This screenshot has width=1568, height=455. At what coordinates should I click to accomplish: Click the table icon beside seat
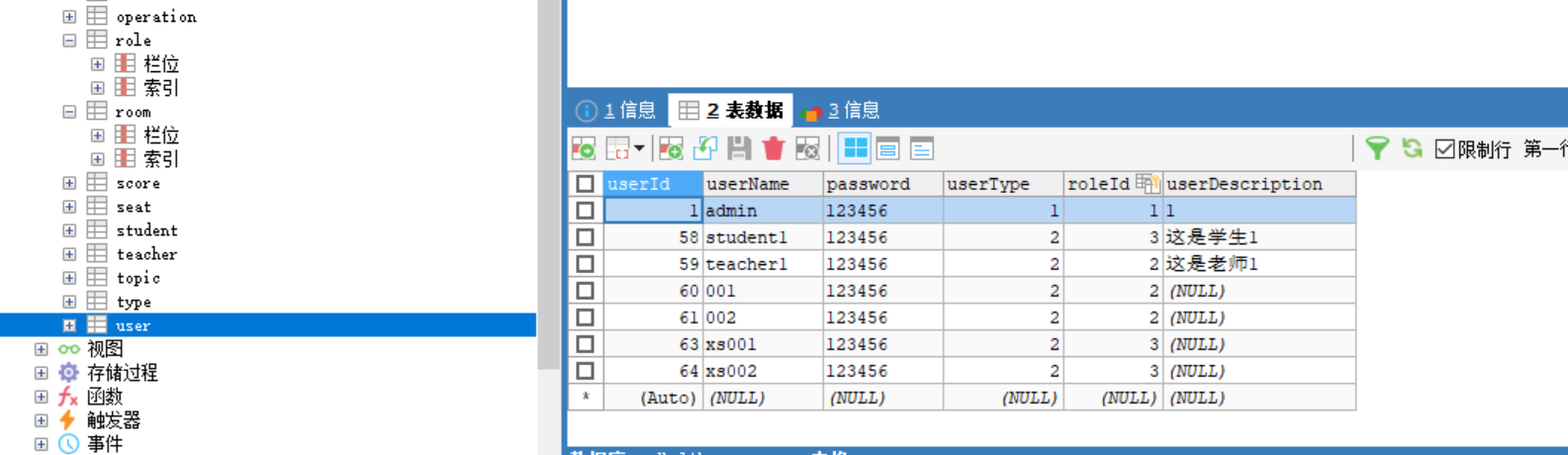97,206
